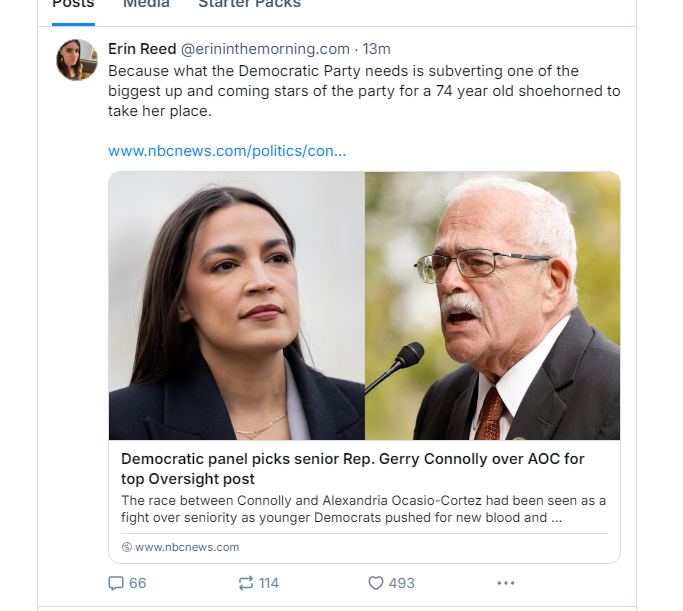Click the article description preview text
The image size is (683, 611).
click(x=363, y=509)
